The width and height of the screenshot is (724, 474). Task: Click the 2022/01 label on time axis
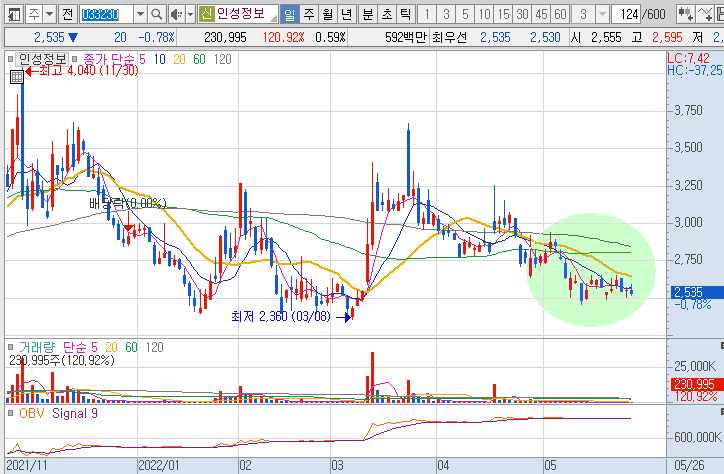coord(158,465)
